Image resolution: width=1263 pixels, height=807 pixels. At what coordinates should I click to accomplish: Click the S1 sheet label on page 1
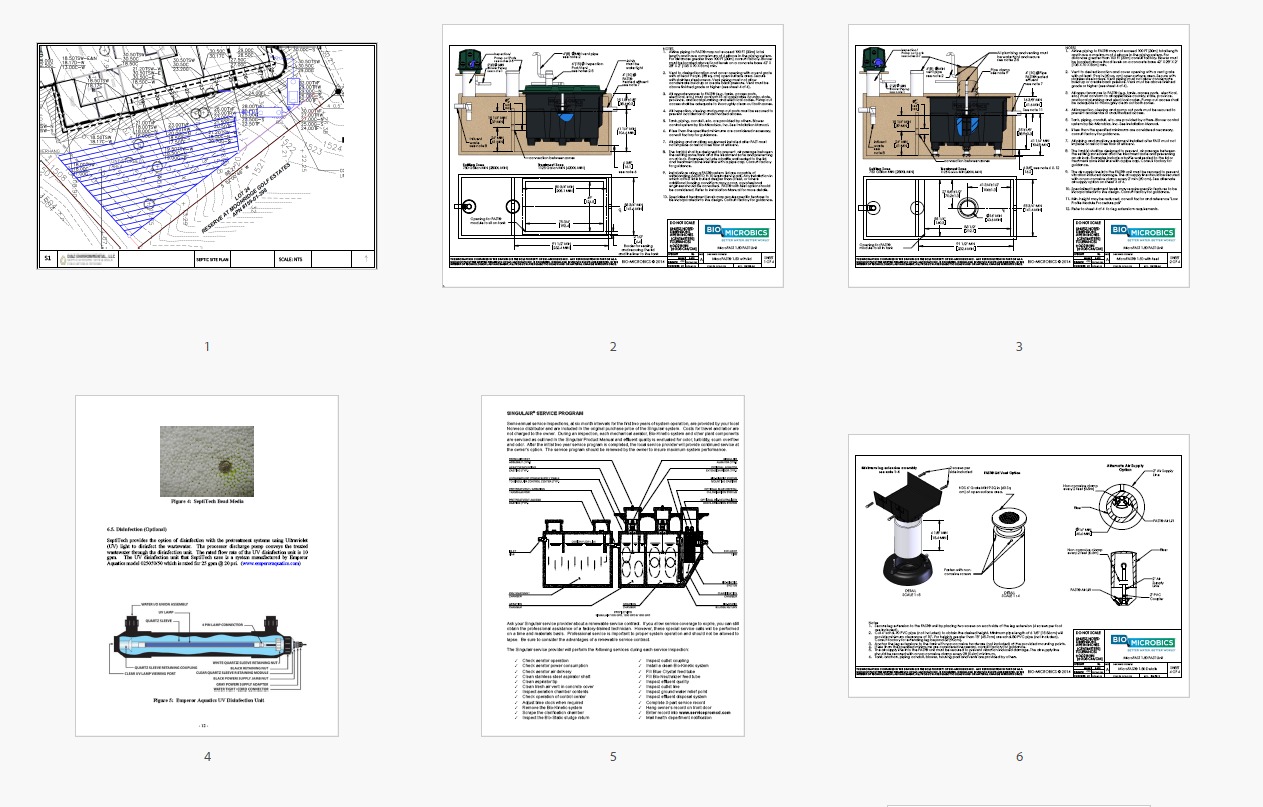pyautogui.click(x=46, y=258)
